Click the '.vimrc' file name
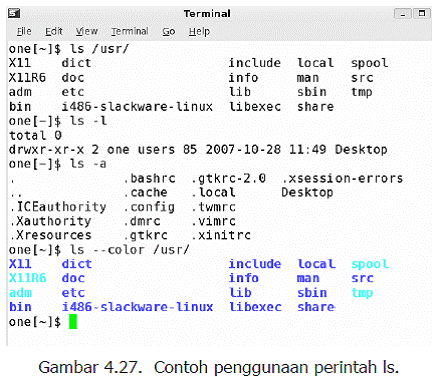Viewport: 439px width, 377px height. pos(214,221)
